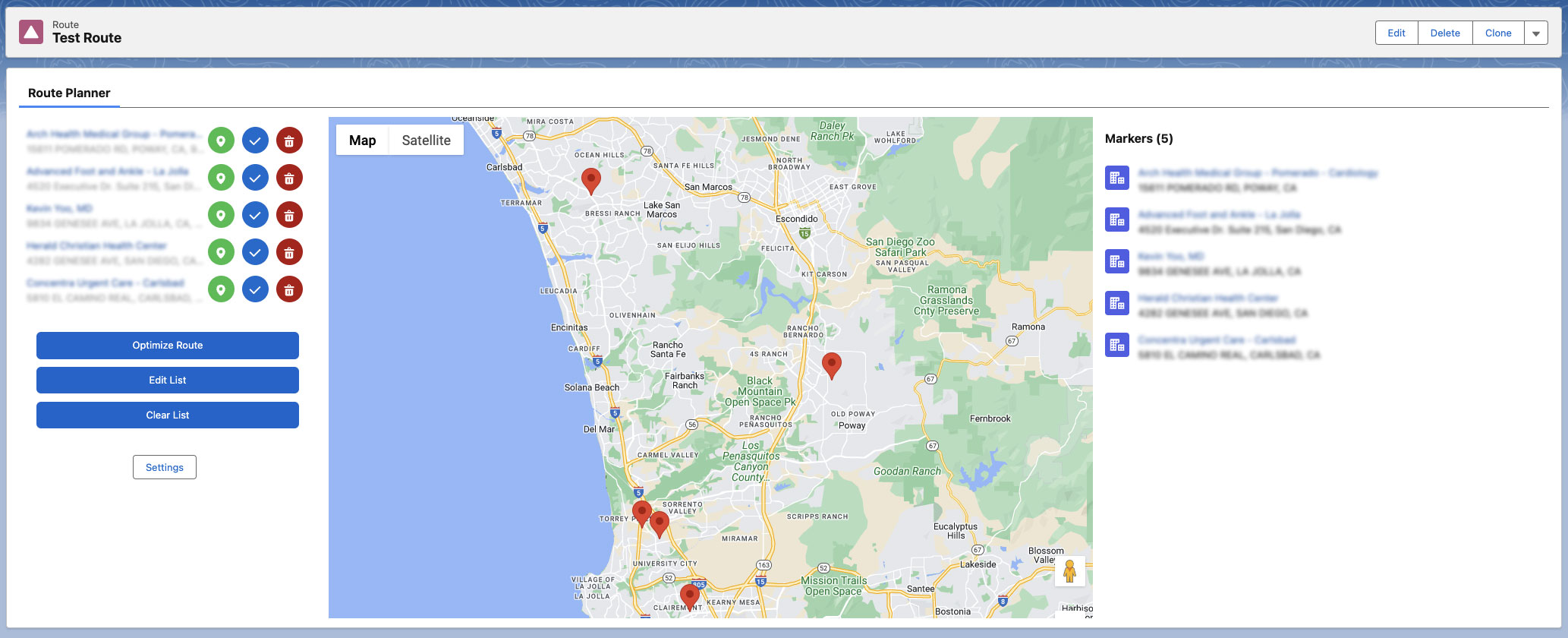Screen dimensions: 1568x638
Task: Click green locate pin for Kevin Yoo, MD
Action: tap(221, 215)
